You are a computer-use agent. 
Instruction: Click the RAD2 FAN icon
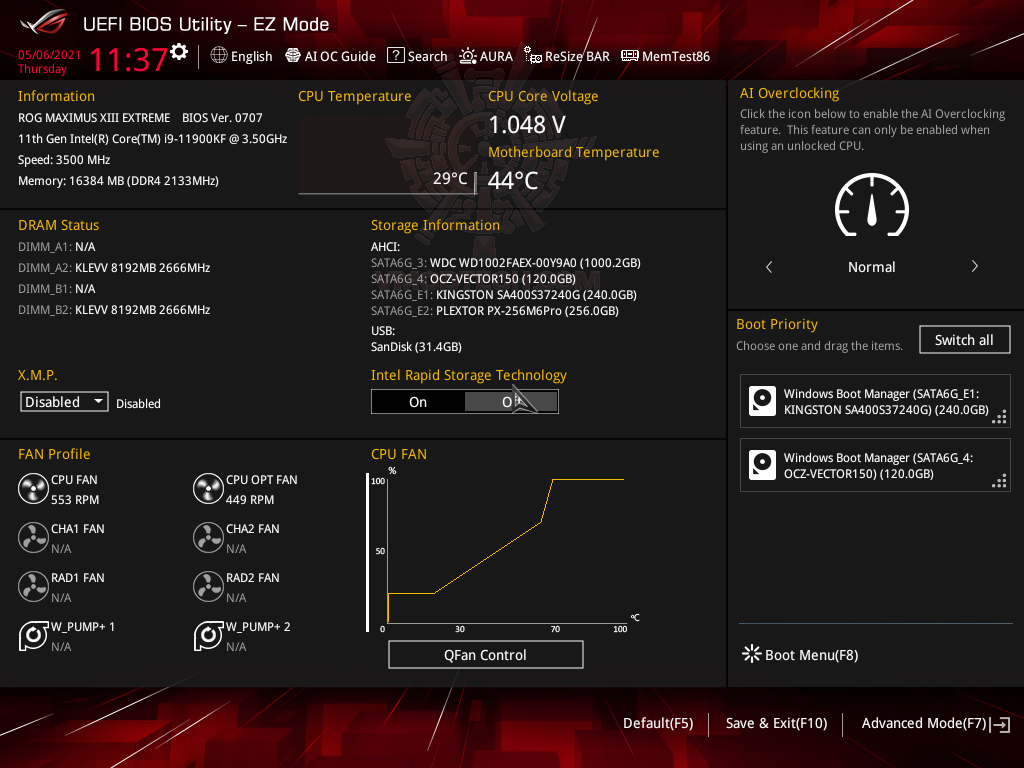[x=208, y=587]
